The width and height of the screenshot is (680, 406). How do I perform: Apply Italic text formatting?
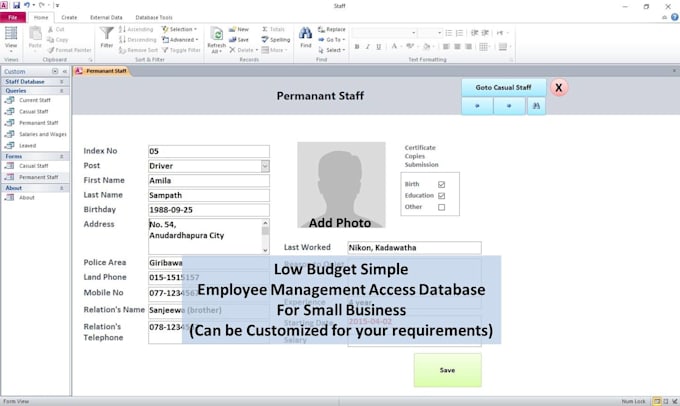point(367,46)
